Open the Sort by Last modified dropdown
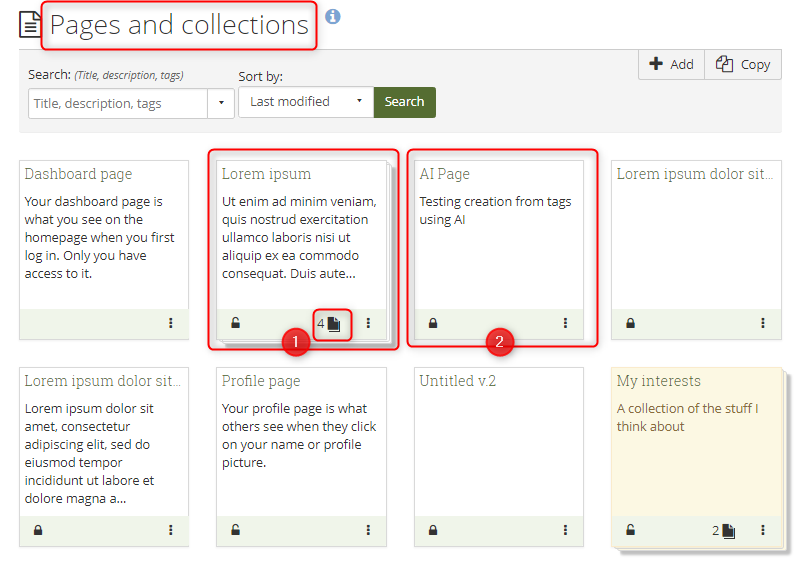Image resolution: width=797 pixels, height=571 pixels. 305,102
